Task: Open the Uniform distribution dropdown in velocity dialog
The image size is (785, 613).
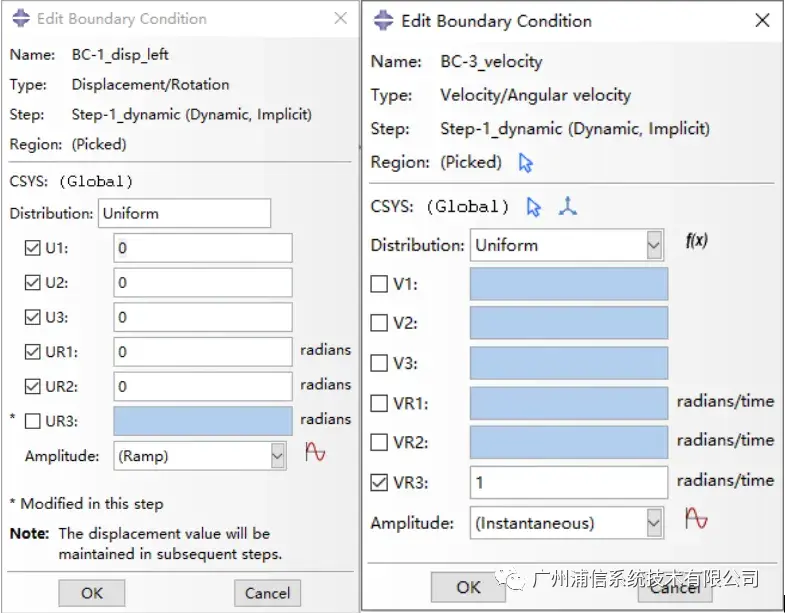Action: pyautogui.click(x=654, y=245)
